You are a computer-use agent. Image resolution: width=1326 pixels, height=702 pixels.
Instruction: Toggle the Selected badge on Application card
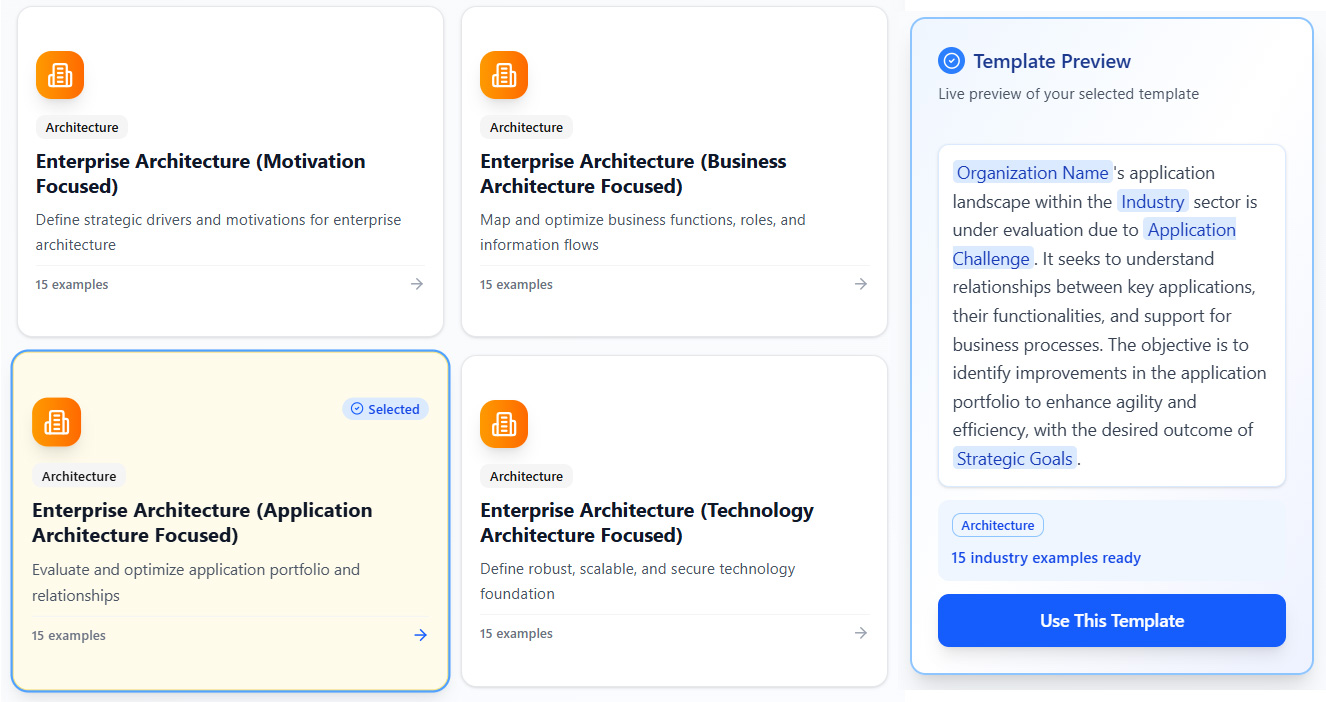385,409
